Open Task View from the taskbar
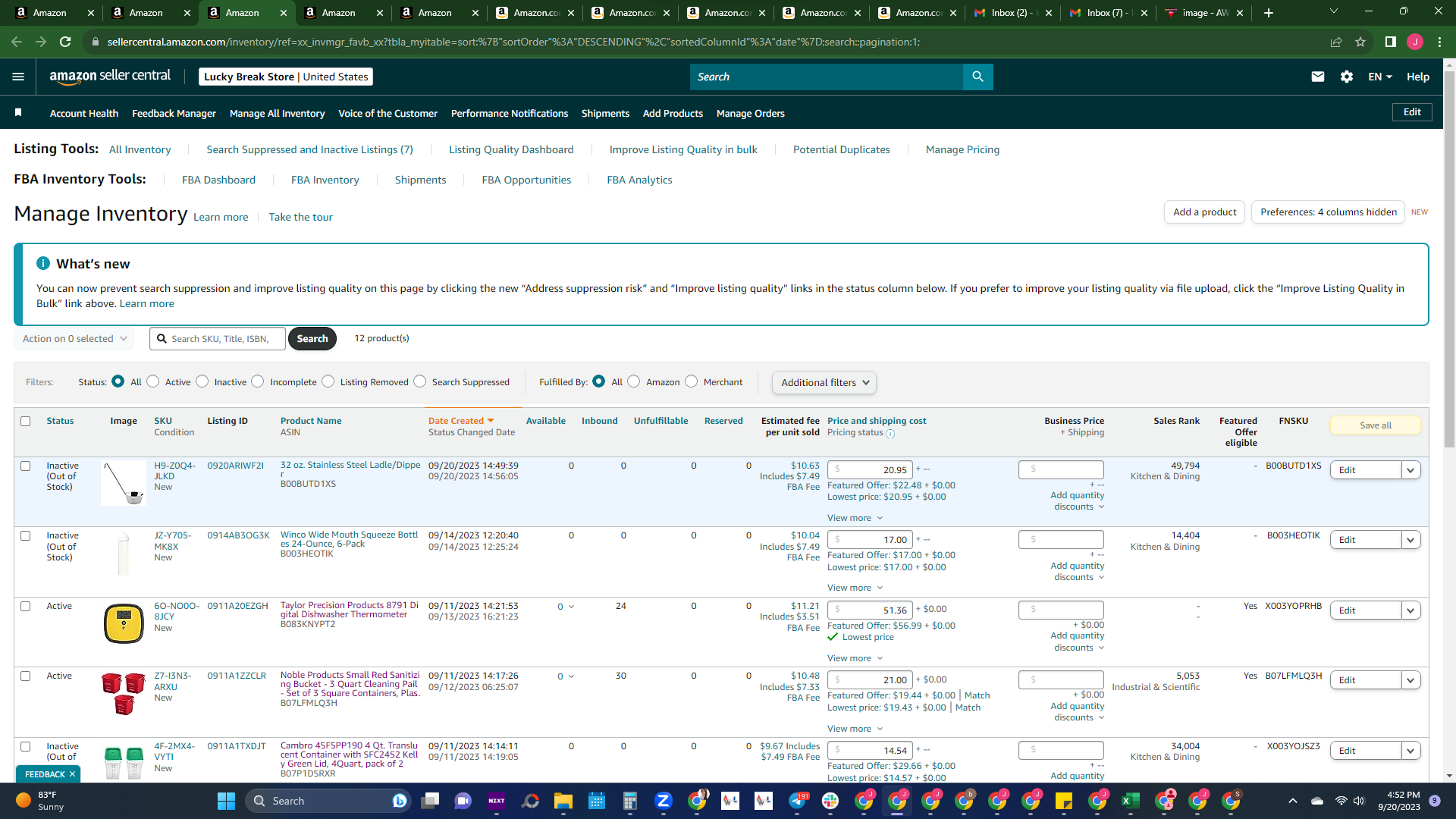Viewport: 1456px width, 819px height. 430,801
